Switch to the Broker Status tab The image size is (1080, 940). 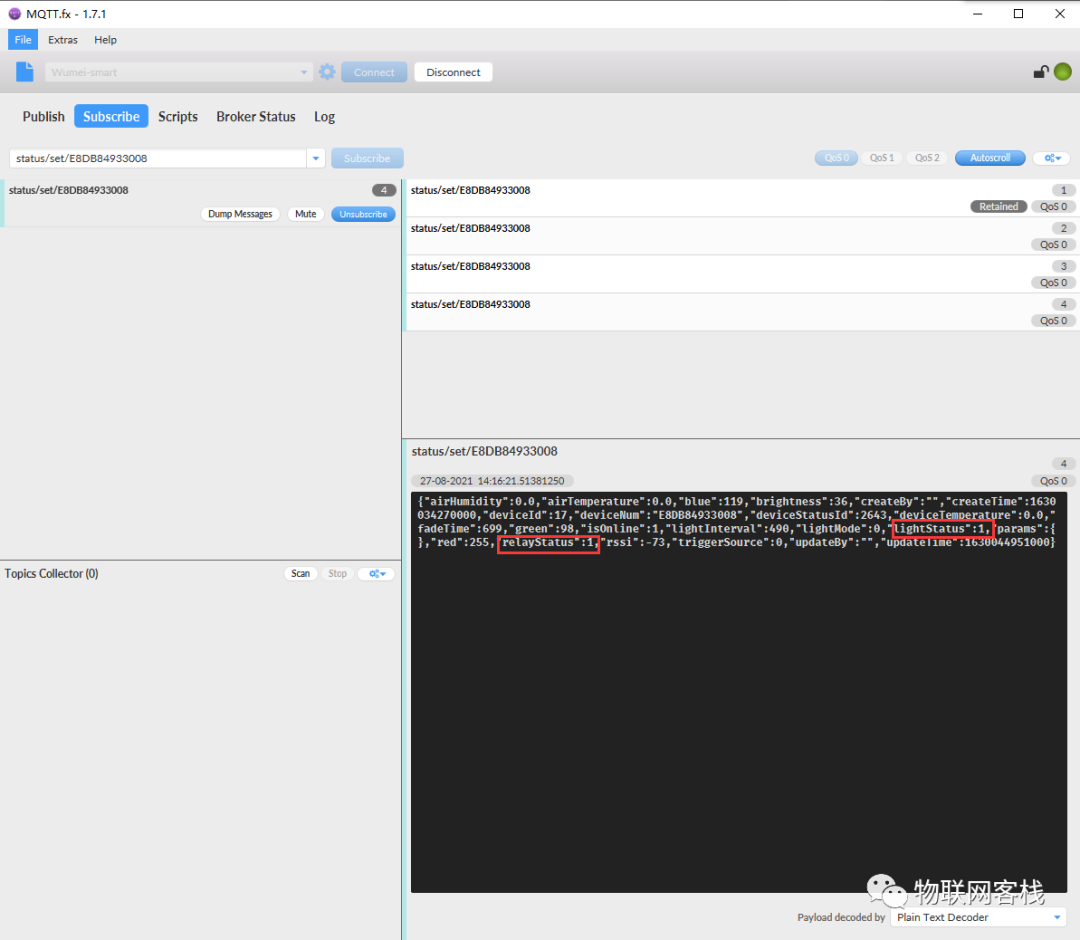coord(256,116)
